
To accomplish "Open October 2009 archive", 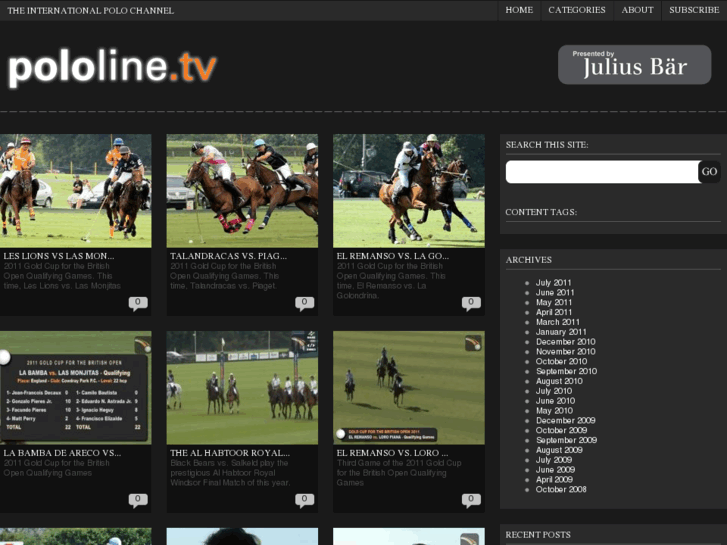I will click(561, 430).
